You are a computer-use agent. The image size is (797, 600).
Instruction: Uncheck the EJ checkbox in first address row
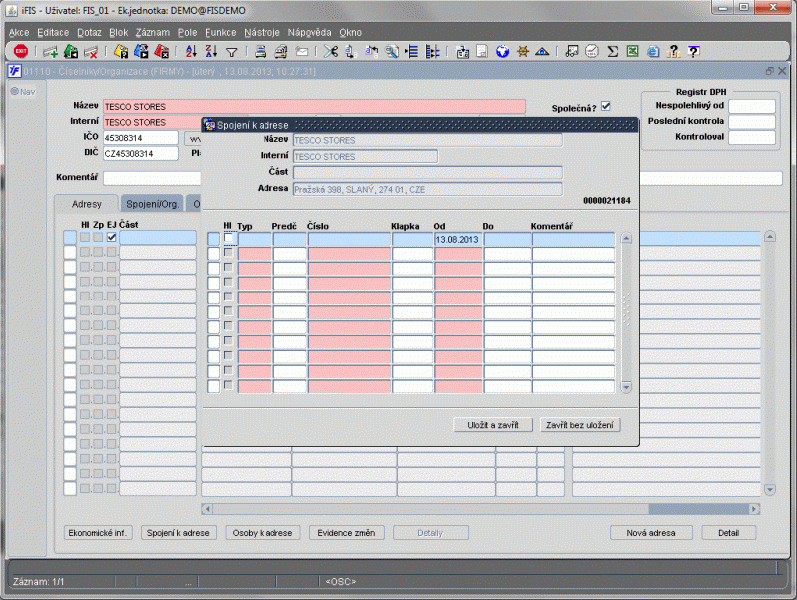click(112, 238)
